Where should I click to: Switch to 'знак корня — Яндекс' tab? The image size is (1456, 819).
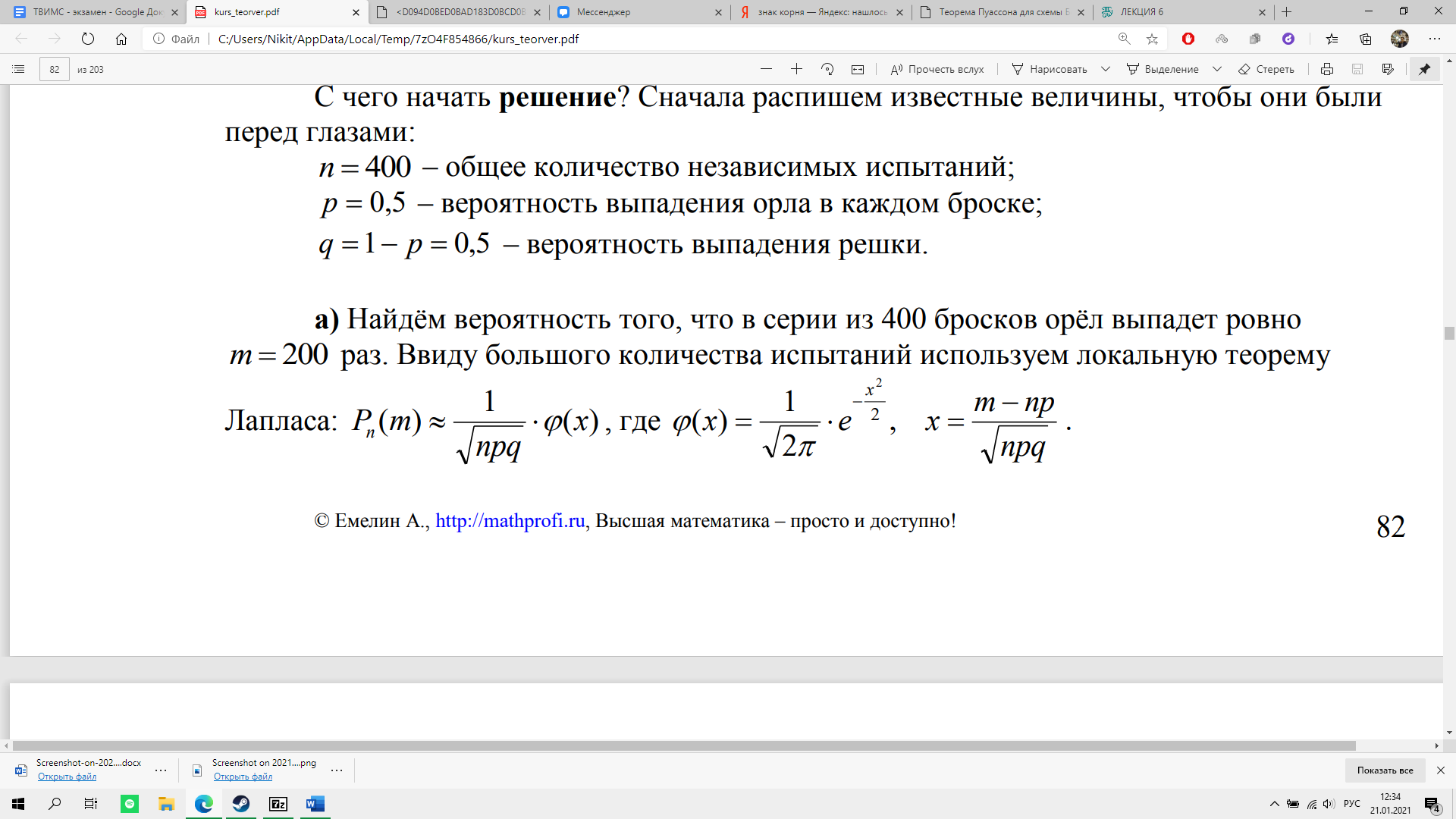(821, 12)
